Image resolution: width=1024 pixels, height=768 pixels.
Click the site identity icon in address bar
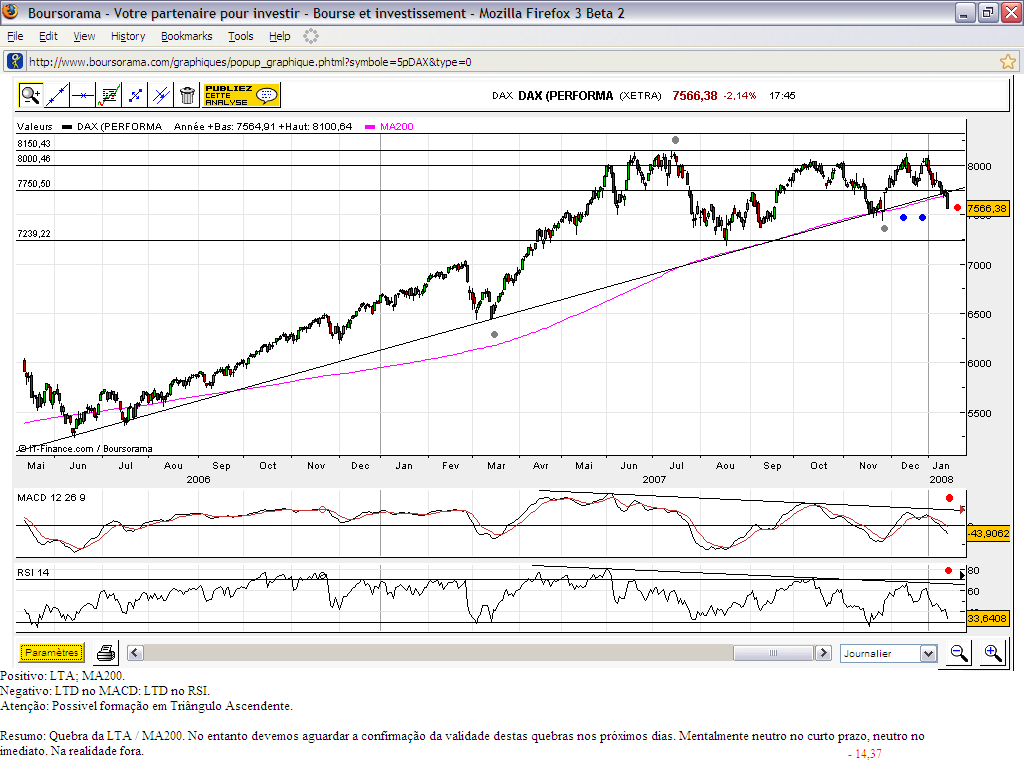14,61
